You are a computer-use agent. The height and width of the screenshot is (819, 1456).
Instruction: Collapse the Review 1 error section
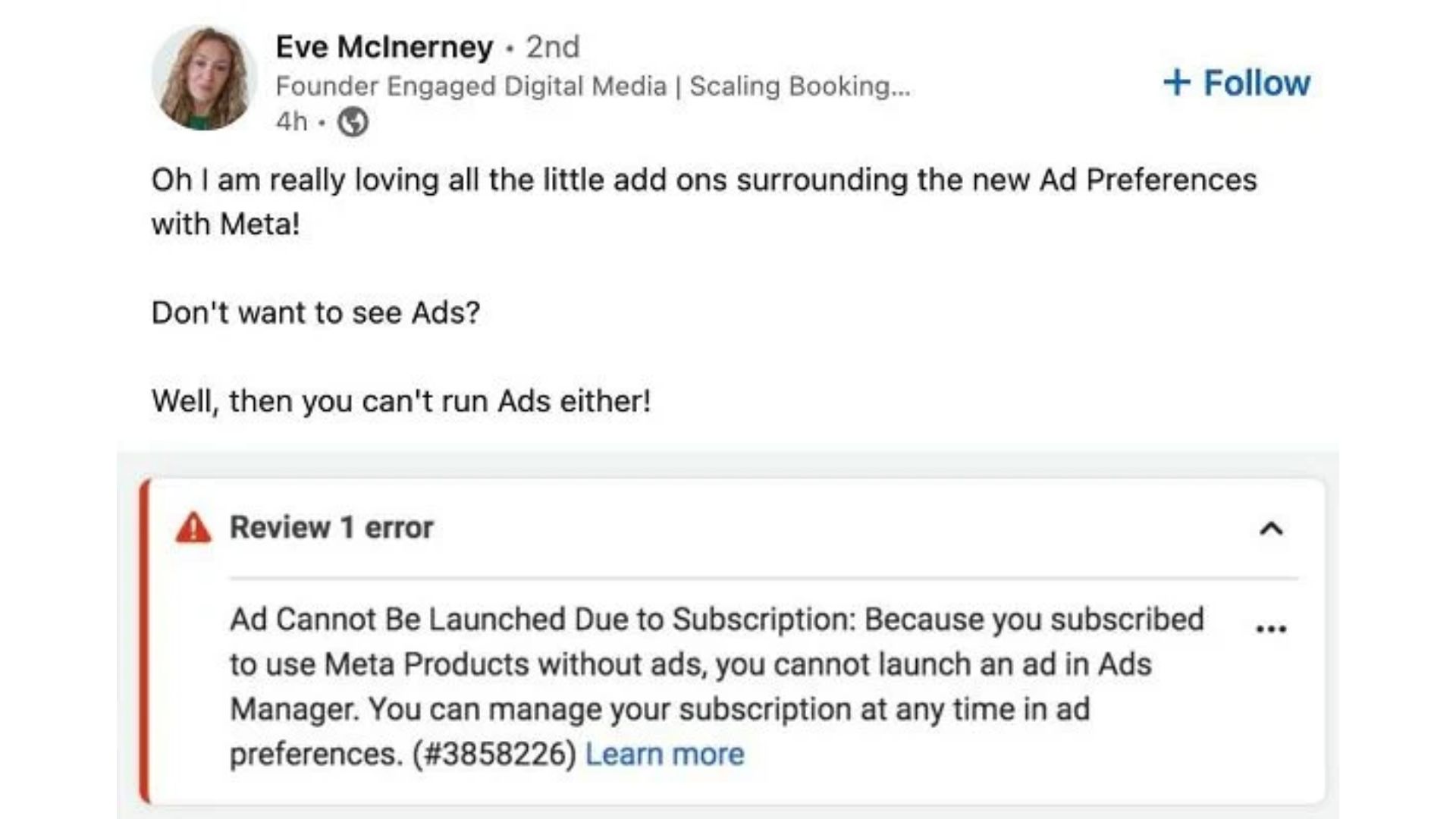[x=1271, y=529]
